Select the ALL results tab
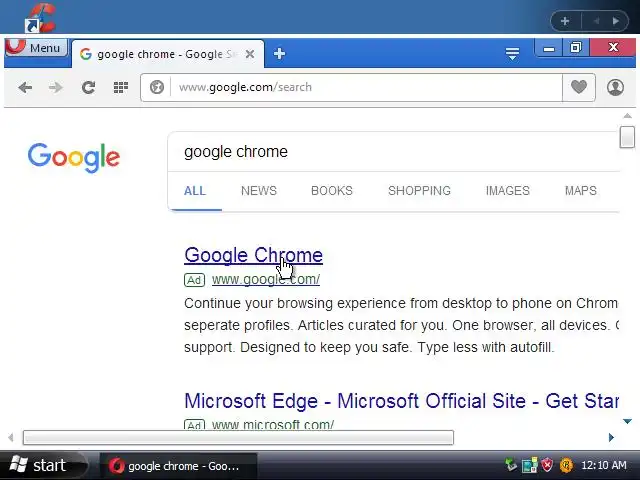This screenshot has height=480, width=640. [195, 191]
